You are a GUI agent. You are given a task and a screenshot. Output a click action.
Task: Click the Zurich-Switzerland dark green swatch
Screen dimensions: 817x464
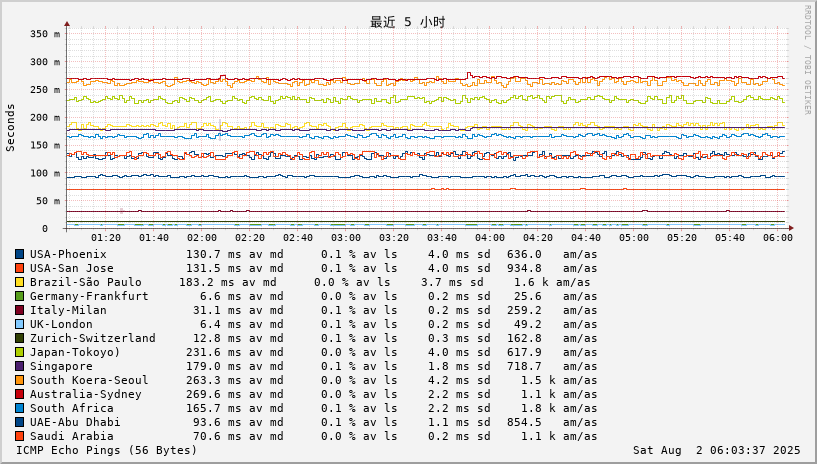19,338
